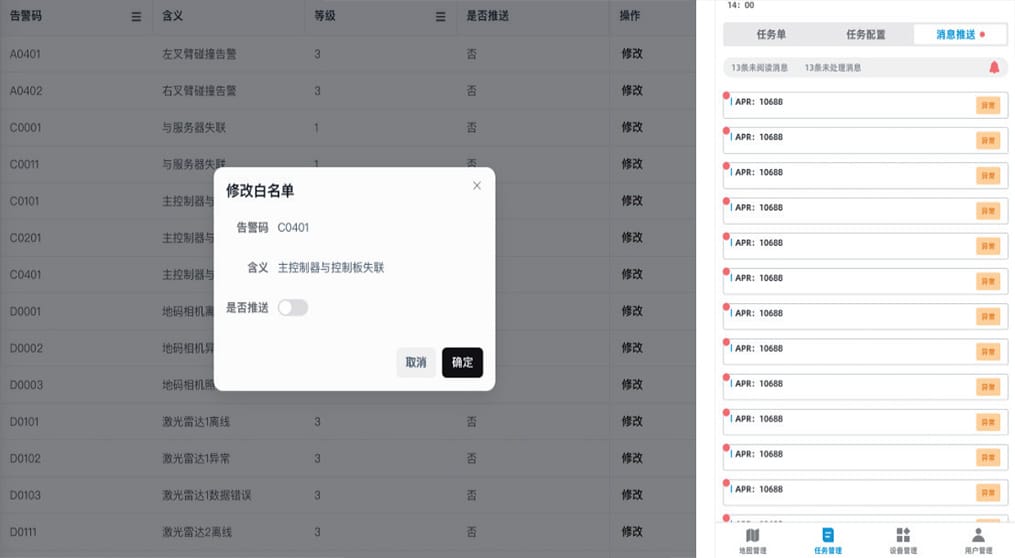Switch to the 任务单 tab
Viewport: 1015px width, 558px height.
[x=771, y=35]
